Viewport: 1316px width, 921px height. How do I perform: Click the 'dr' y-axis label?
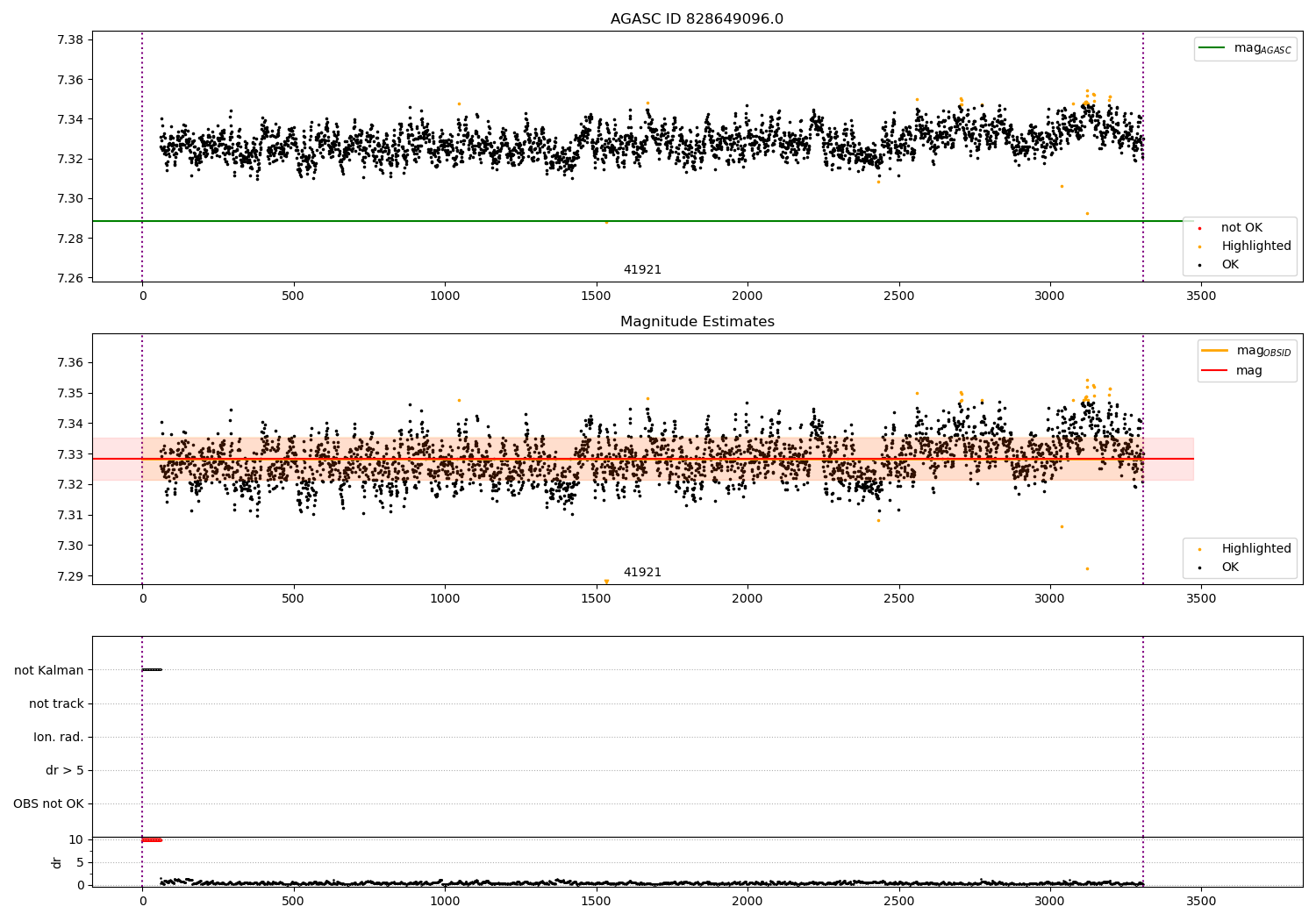coord(57,862)
